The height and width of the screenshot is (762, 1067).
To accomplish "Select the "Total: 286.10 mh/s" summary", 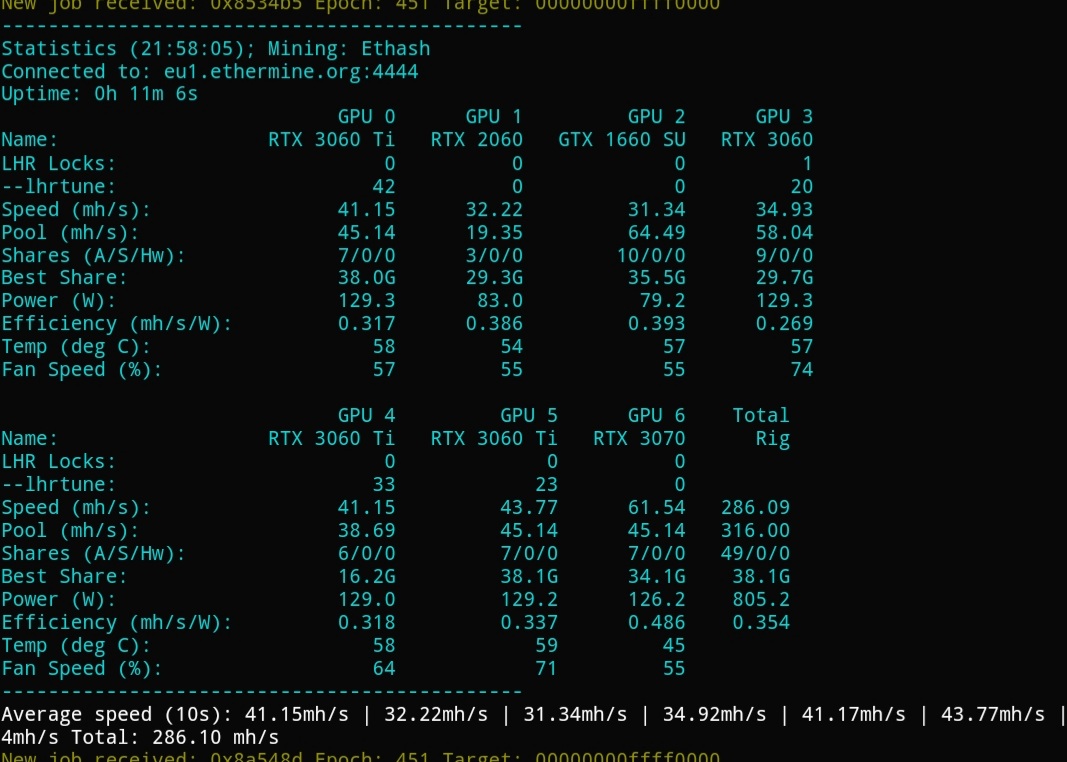I will (175, 738).
